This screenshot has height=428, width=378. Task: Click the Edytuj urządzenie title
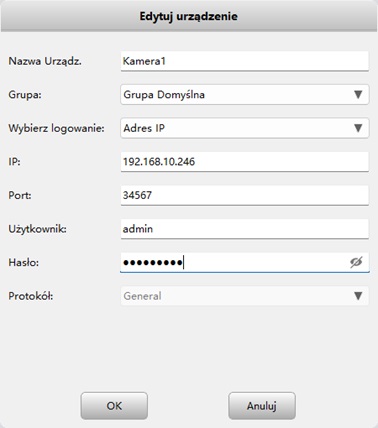[189, 16]
